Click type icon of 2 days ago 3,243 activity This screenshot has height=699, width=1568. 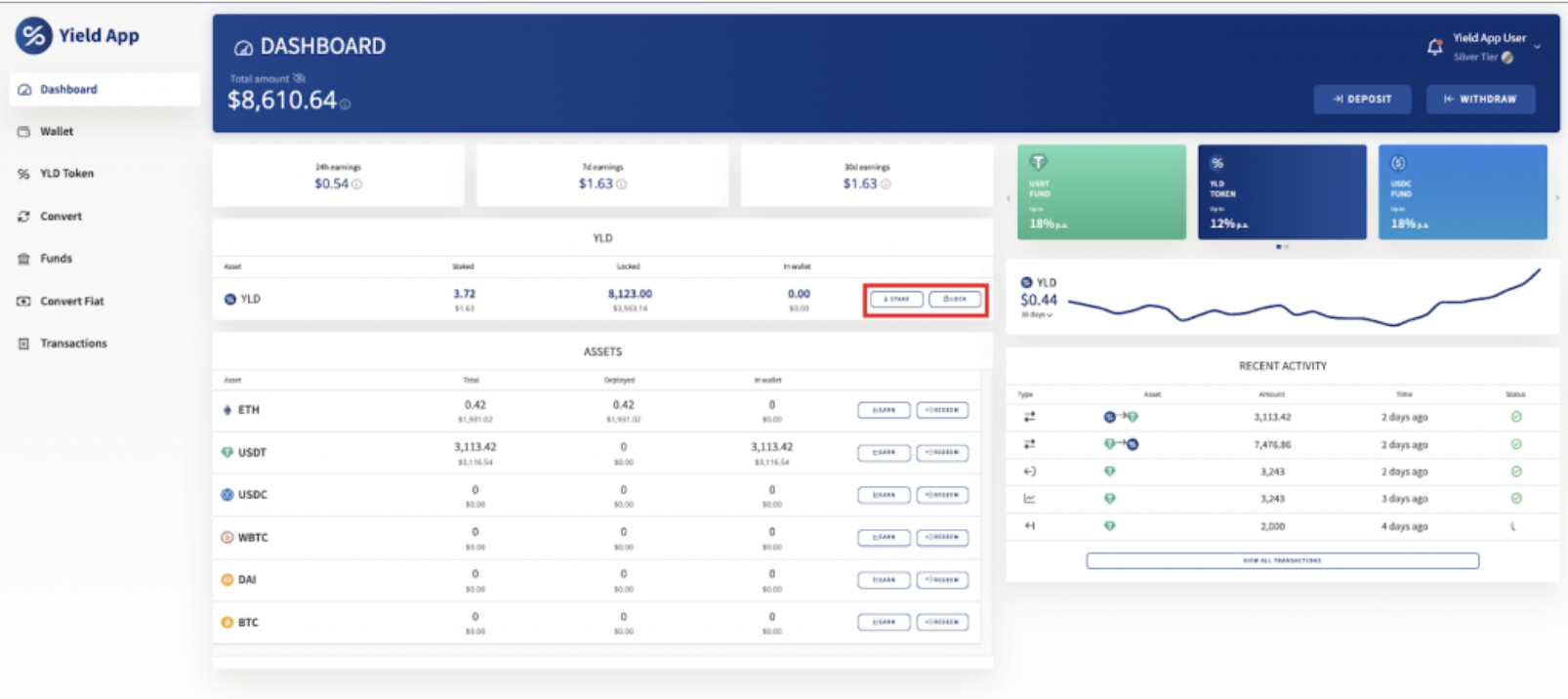(1029, 472)
